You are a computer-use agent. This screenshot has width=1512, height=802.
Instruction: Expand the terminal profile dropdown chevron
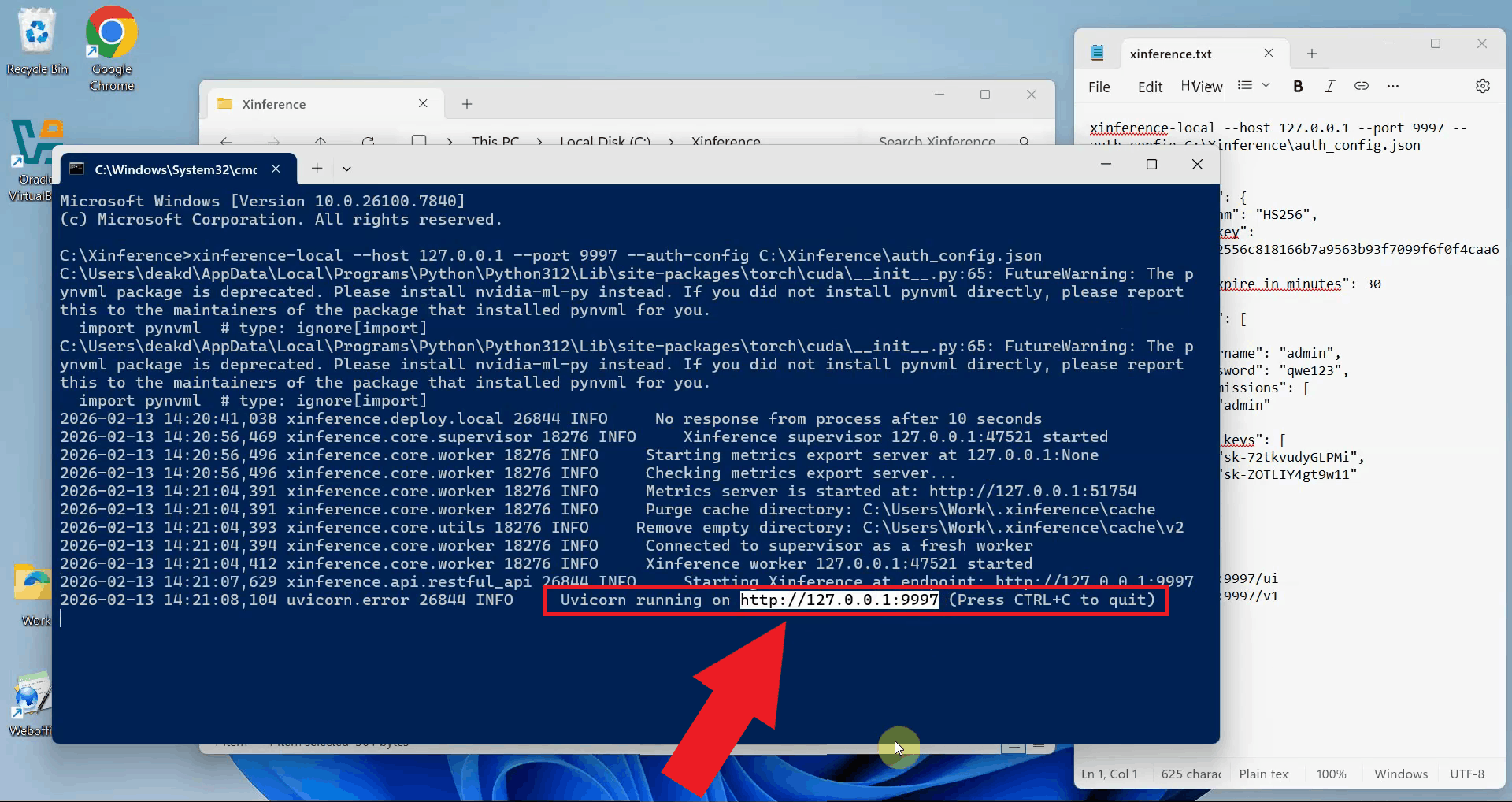[x=346, y=169]
